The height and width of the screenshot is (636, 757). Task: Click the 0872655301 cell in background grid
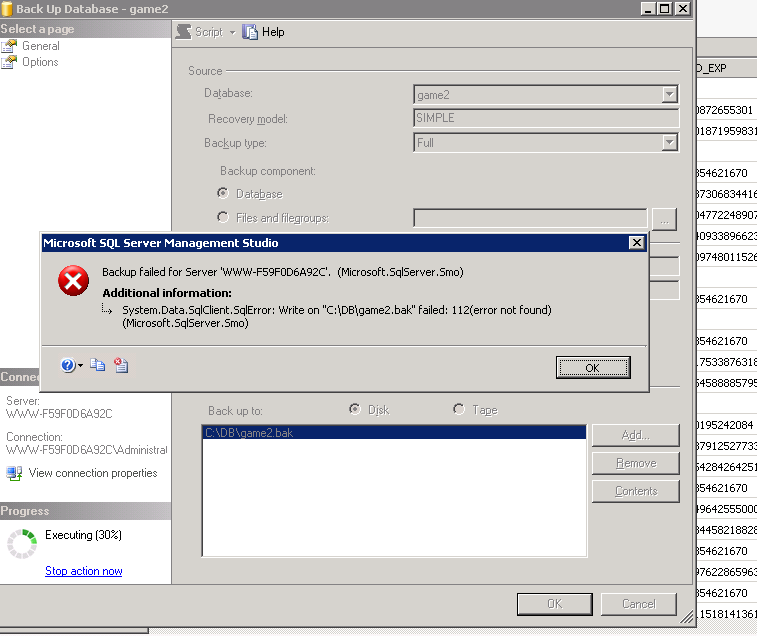click(725, 110)
